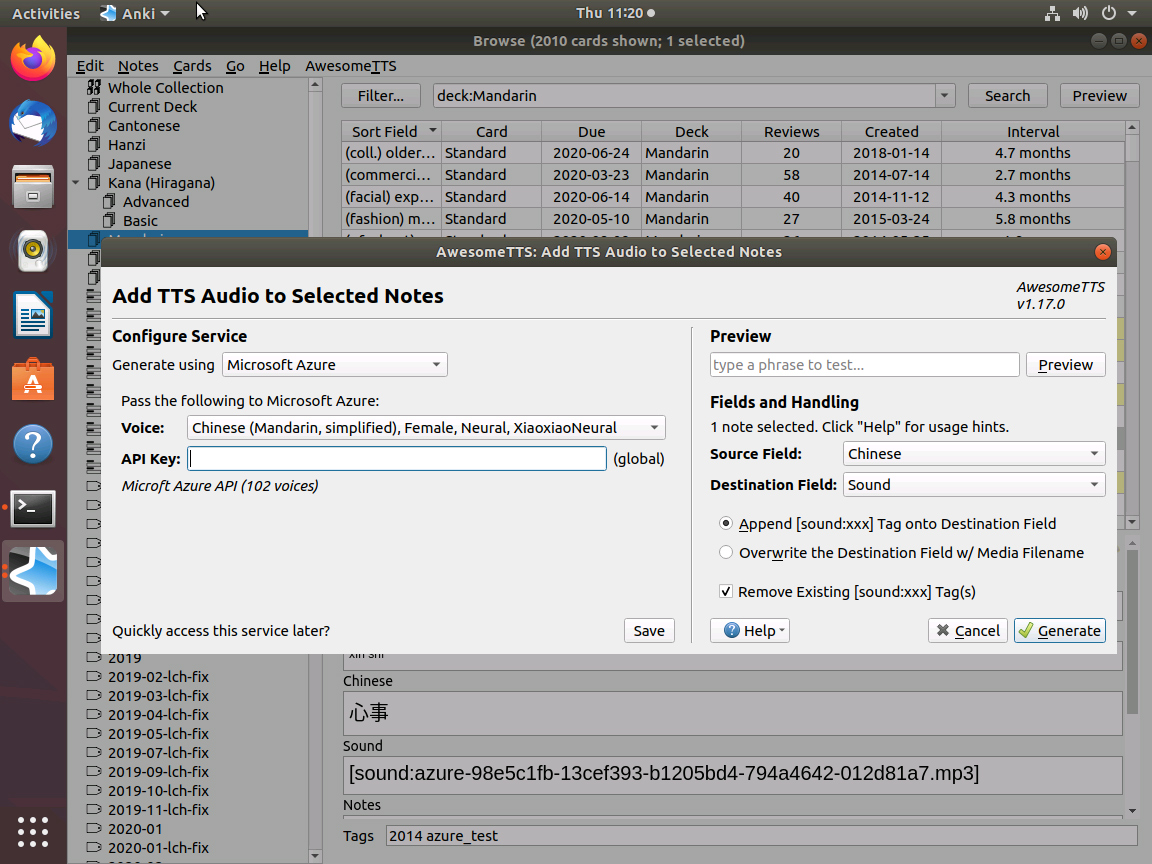Select Append [sound:xxx] Tag radio option
The width and height of the screenshot is (1152, 864).
(726, 524)
